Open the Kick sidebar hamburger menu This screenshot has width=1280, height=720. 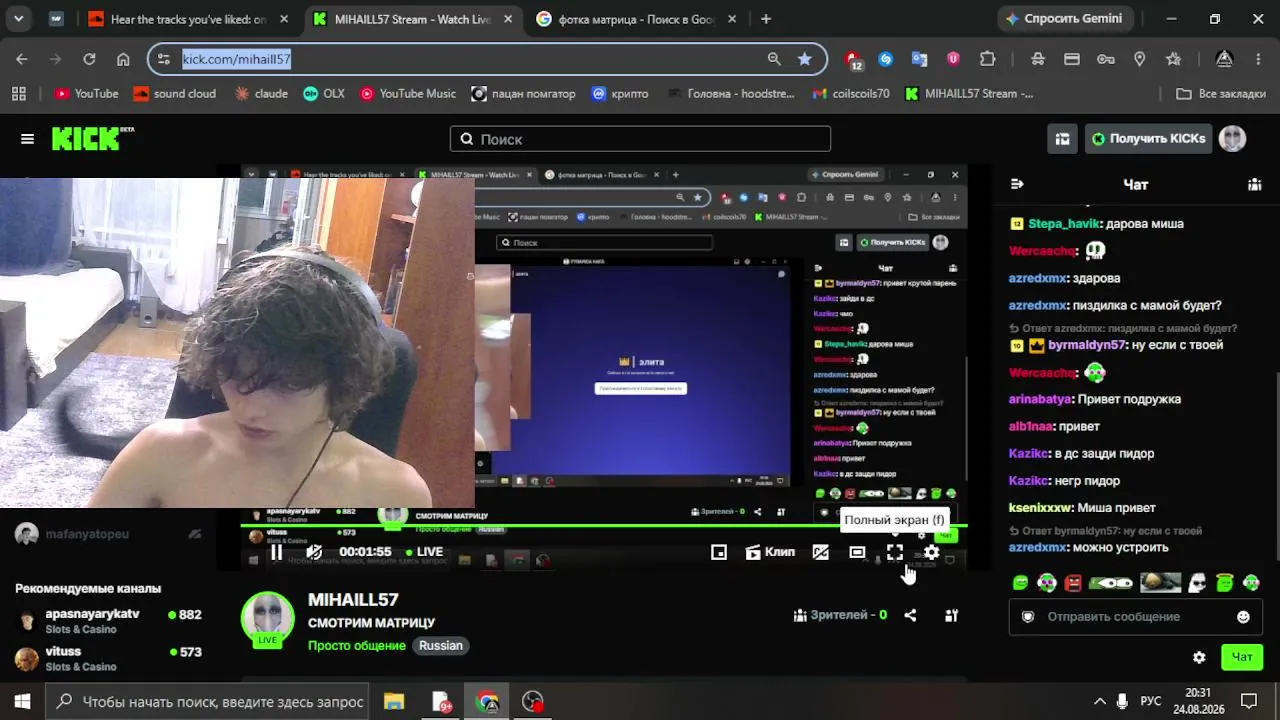27,139
